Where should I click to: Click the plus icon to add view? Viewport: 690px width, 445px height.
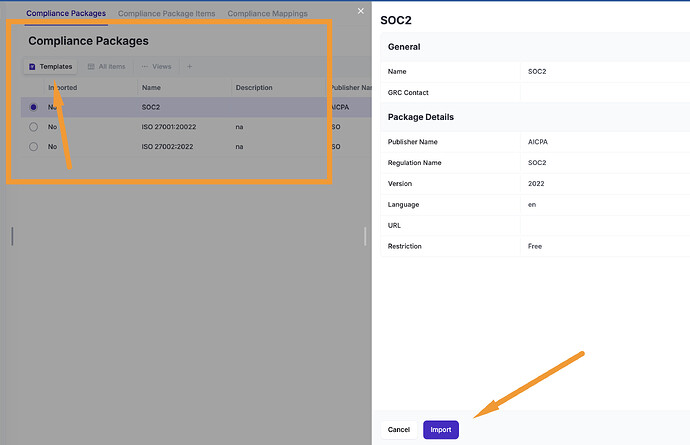coord(190,67)
